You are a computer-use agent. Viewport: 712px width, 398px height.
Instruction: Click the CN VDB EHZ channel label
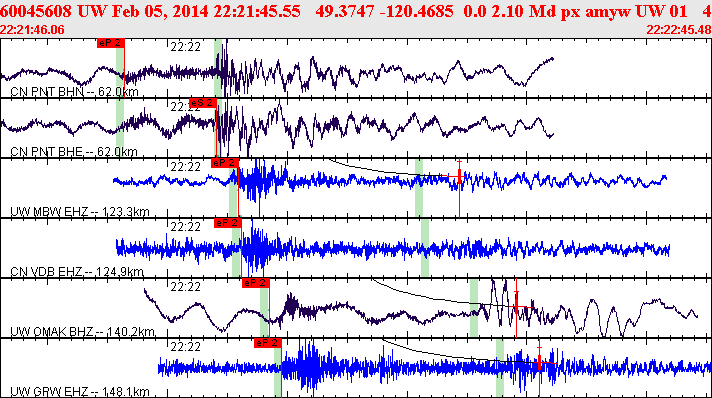(77, 272)
